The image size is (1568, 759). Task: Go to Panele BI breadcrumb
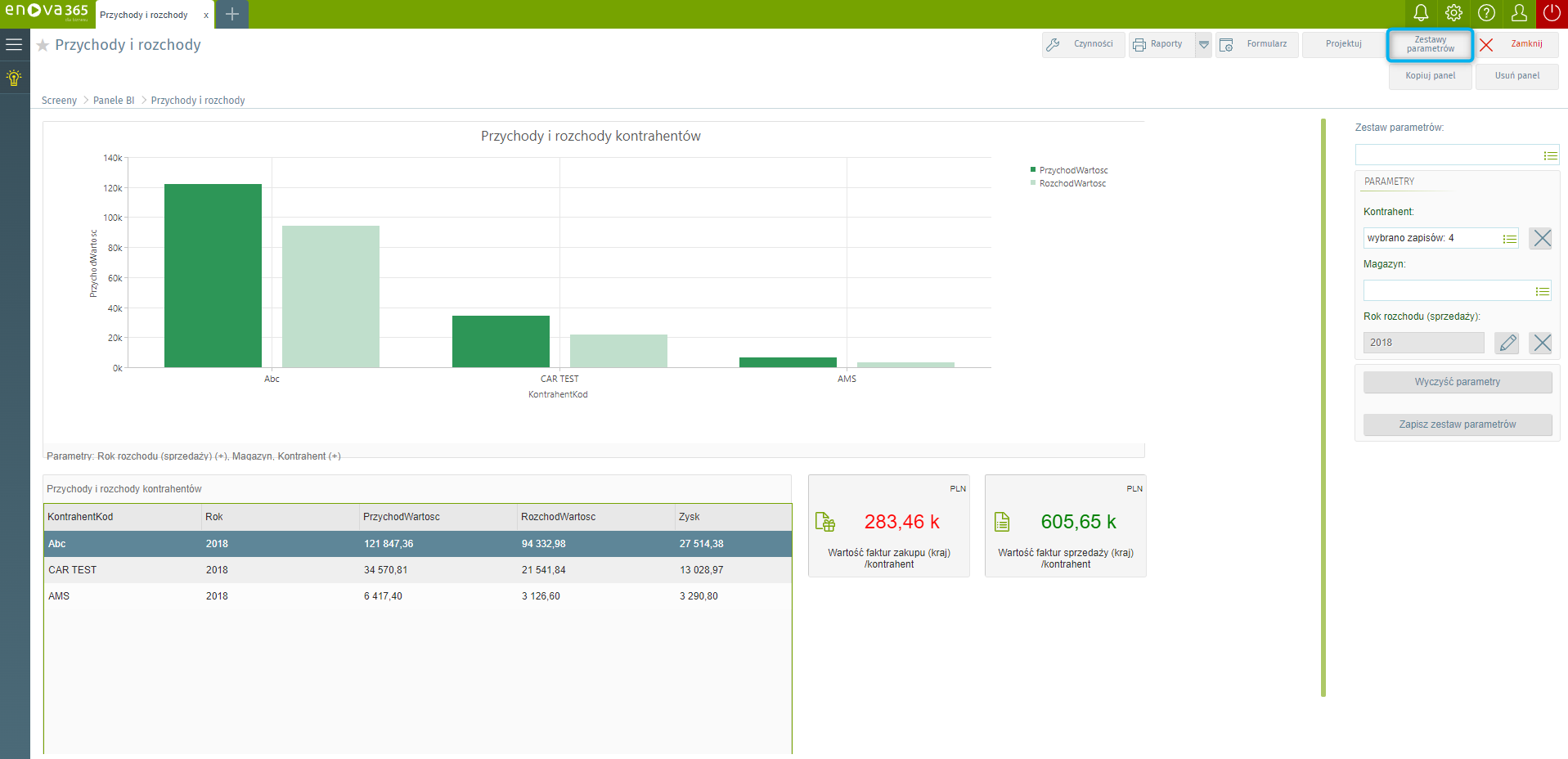[x=114, y=101]
